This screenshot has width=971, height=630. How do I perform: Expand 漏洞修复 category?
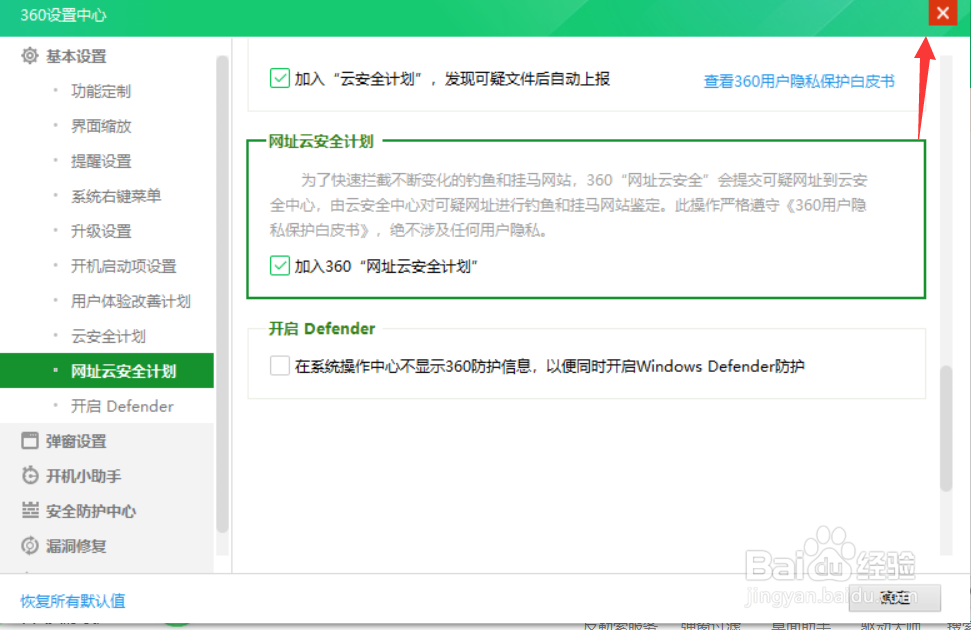tap(76, 546)
